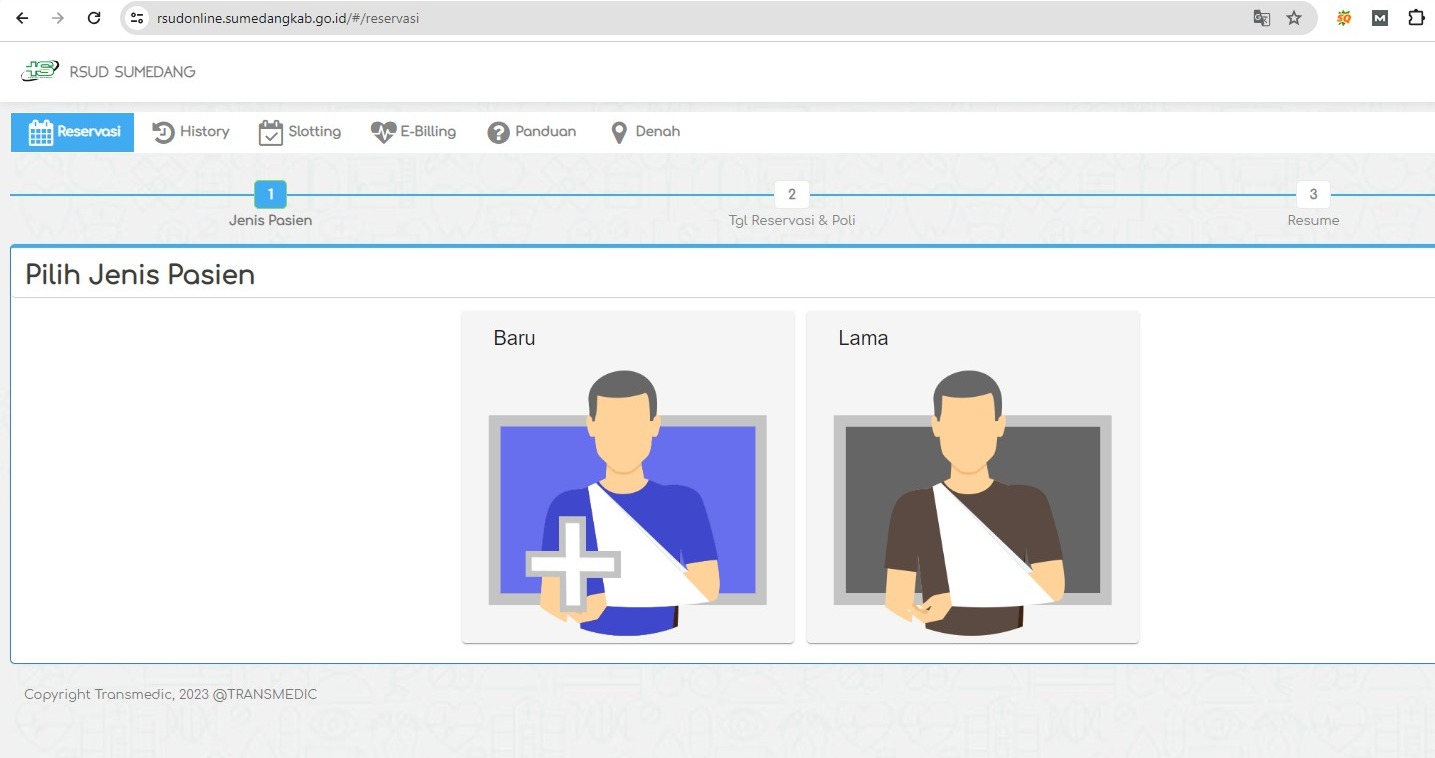Jump to step 2 Tgl Reservasi & Poli

point(791,195)
